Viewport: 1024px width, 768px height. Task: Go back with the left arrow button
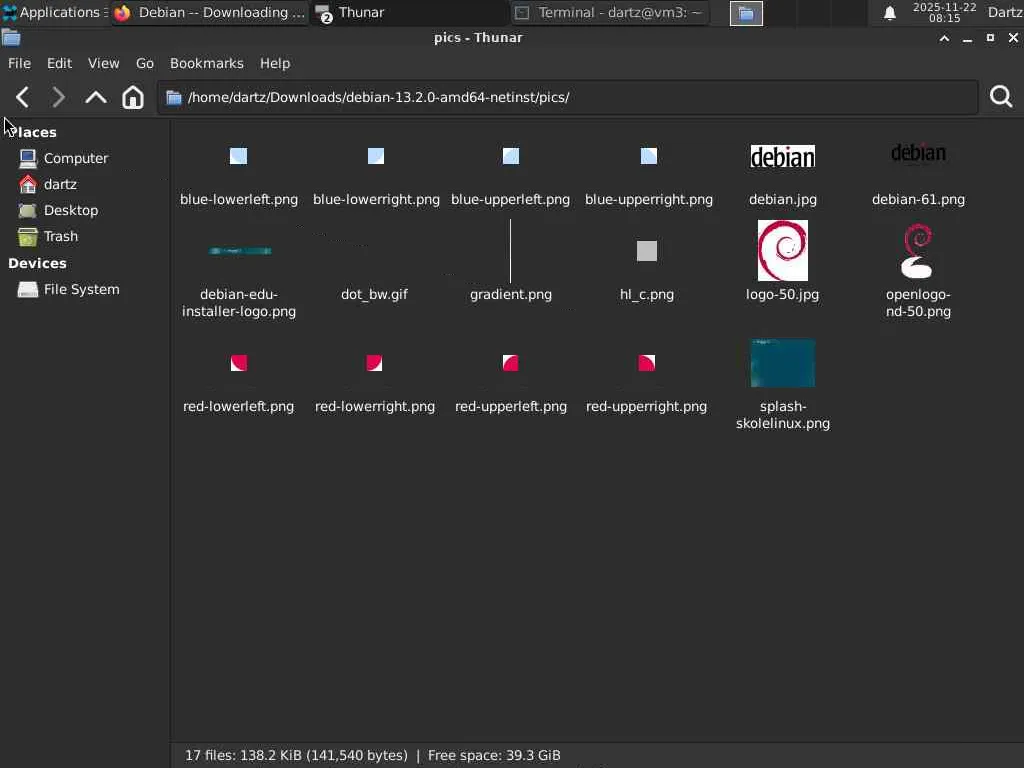pos(22,97)
